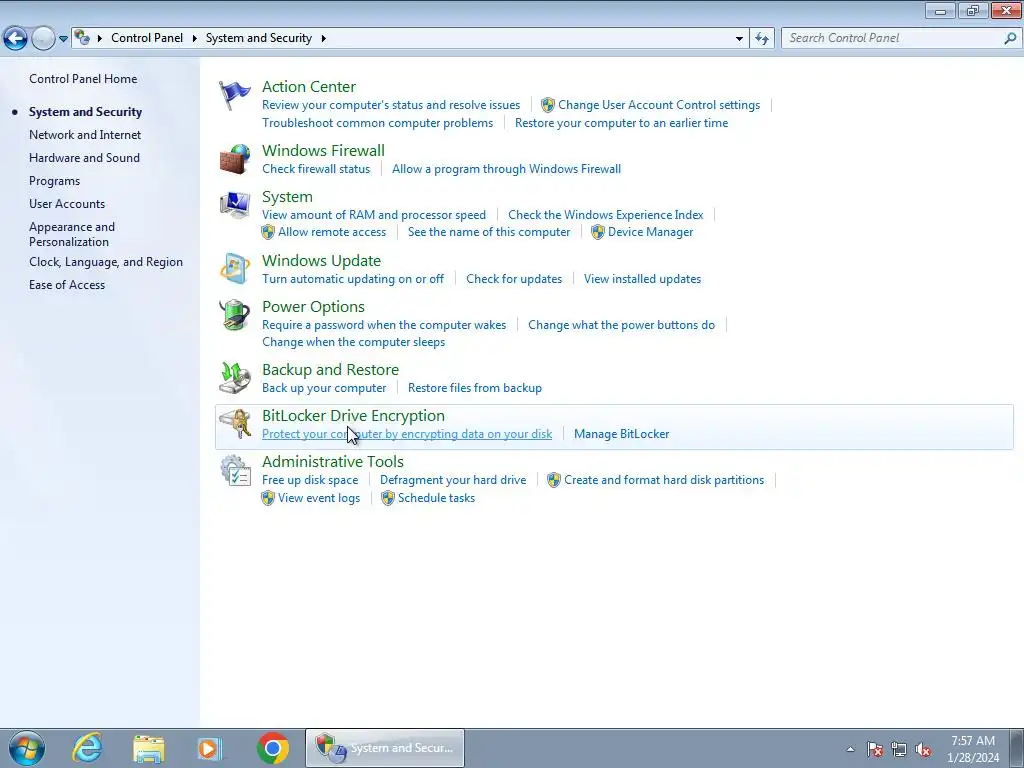Select Network and Internet category

pos(85,135)
